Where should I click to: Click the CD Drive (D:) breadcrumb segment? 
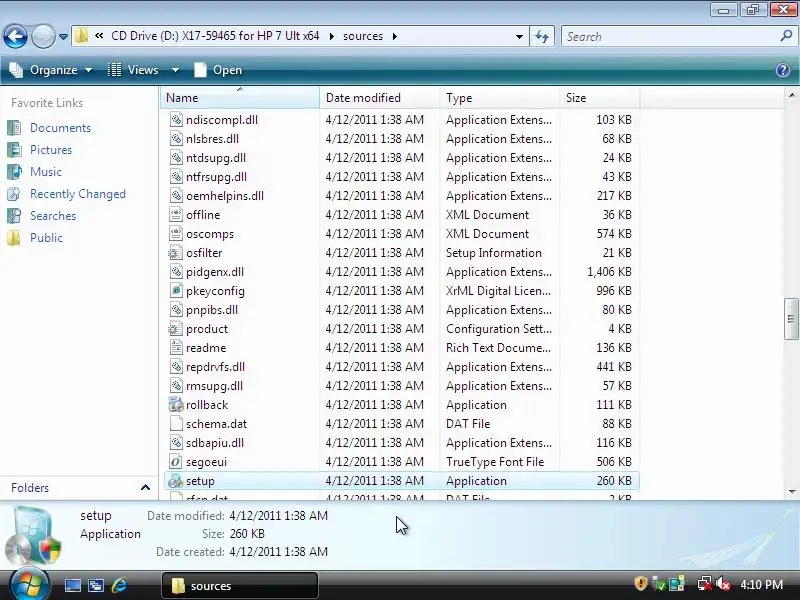tap(215, 36)
